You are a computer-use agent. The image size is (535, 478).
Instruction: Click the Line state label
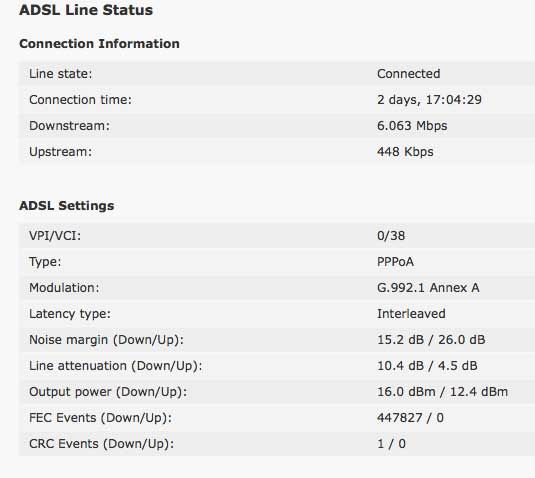point(61,74)
